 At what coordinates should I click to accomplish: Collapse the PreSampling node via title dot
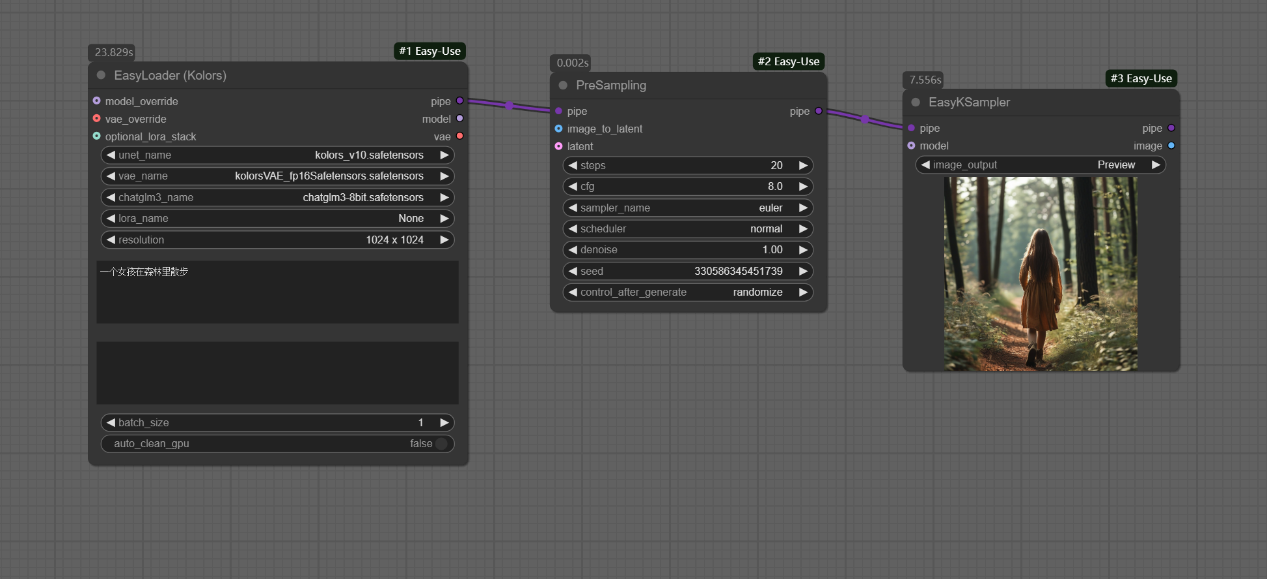(x=563, y=86)
